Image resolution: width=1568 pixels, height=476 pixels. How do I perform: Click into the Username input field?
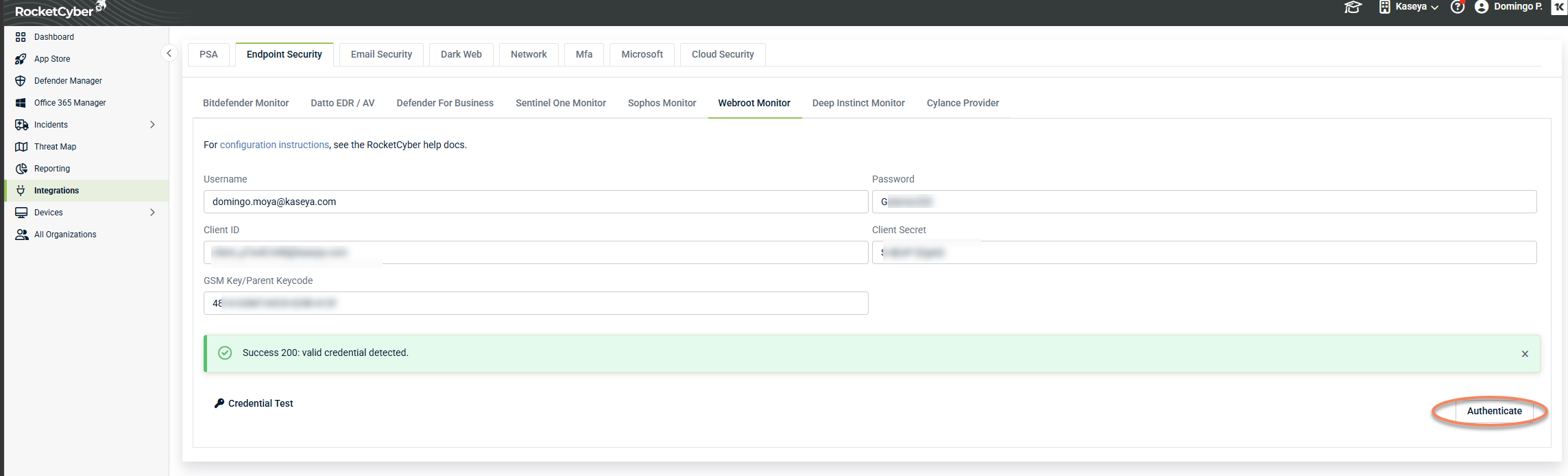coord(535,202)
